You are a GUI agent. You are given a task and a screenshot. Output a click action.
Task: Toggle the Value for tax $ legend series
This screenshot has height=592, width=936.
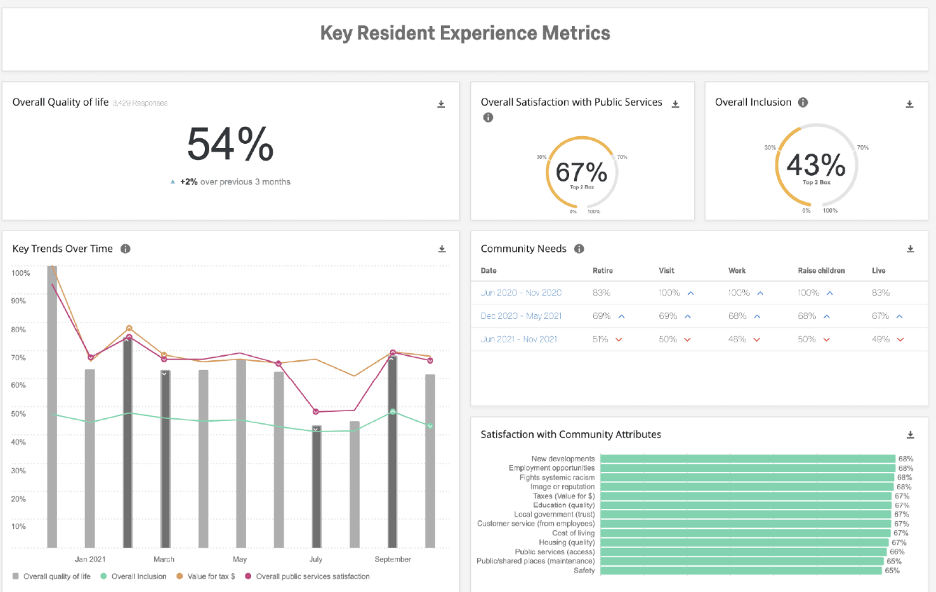click(x=209, y=576)
